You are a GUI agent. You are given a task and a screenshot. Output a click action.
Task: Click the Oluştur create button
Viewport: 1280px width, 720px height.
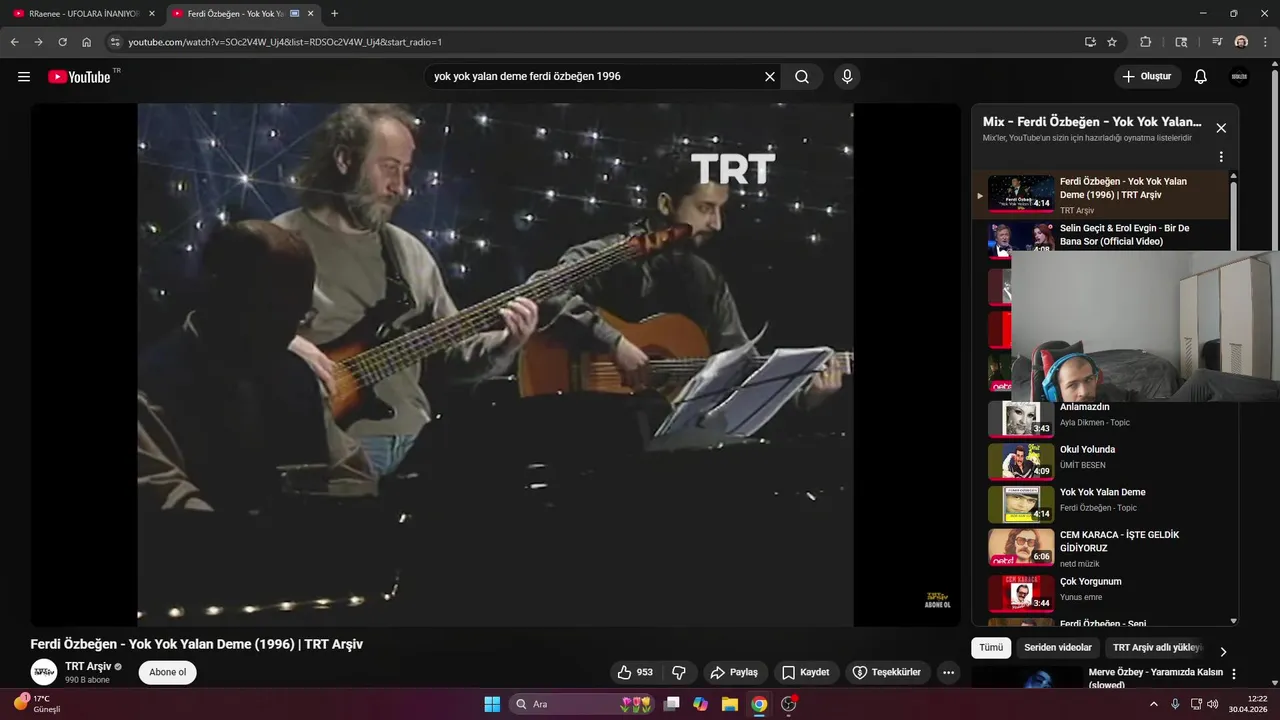(1147, 77)
